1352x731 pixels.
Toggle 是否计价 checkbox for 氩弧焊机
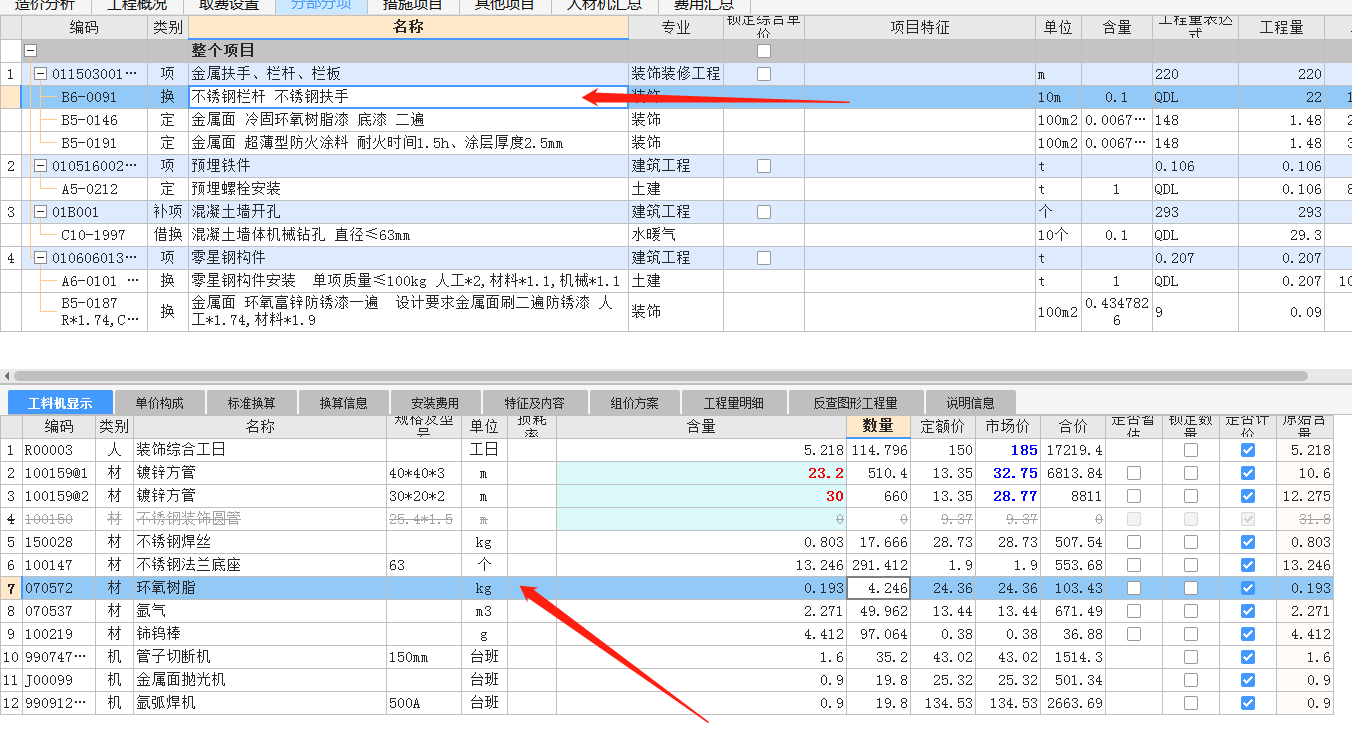point(1248,703)
